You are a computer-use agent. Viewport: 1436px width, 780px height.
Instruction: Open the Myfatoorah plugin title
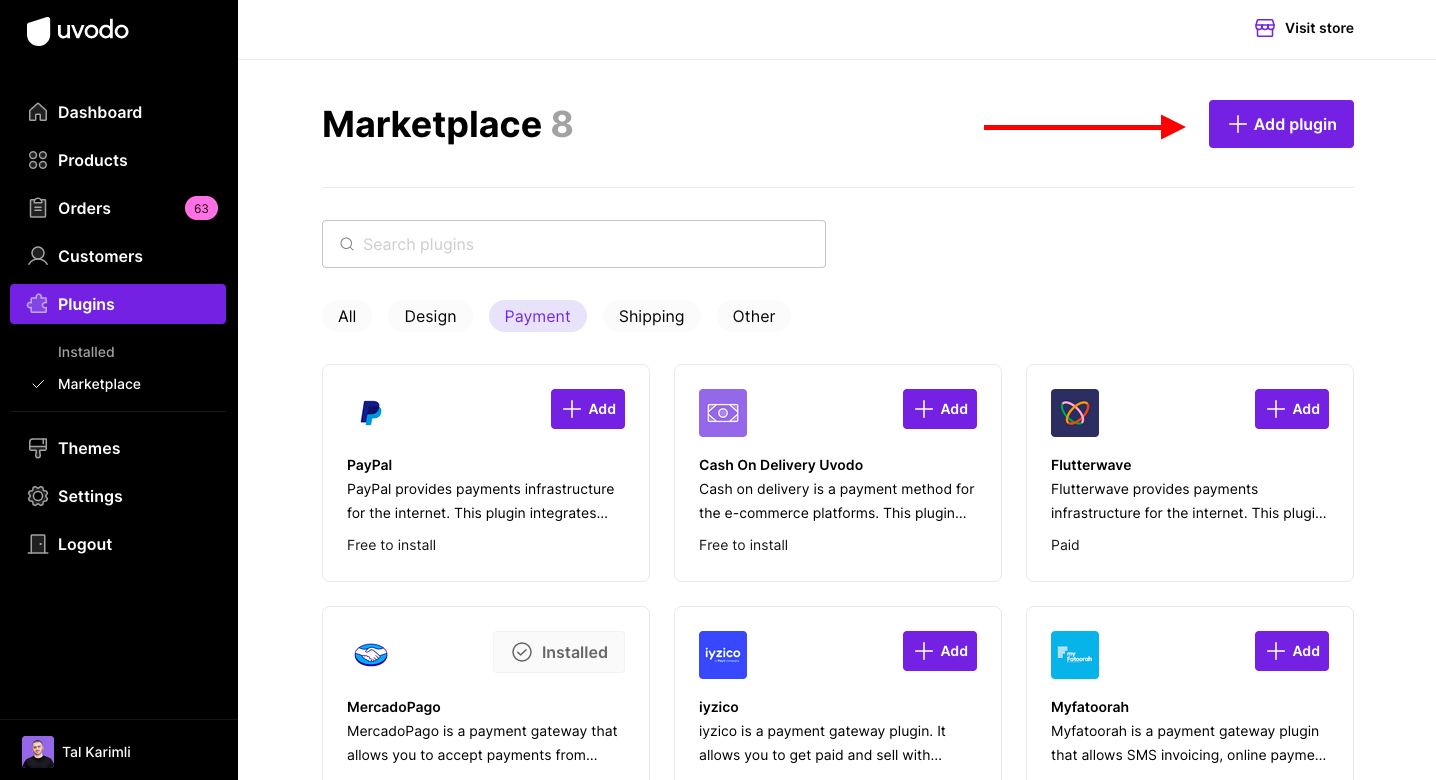pyautogui.click(x=1090, y=707)
